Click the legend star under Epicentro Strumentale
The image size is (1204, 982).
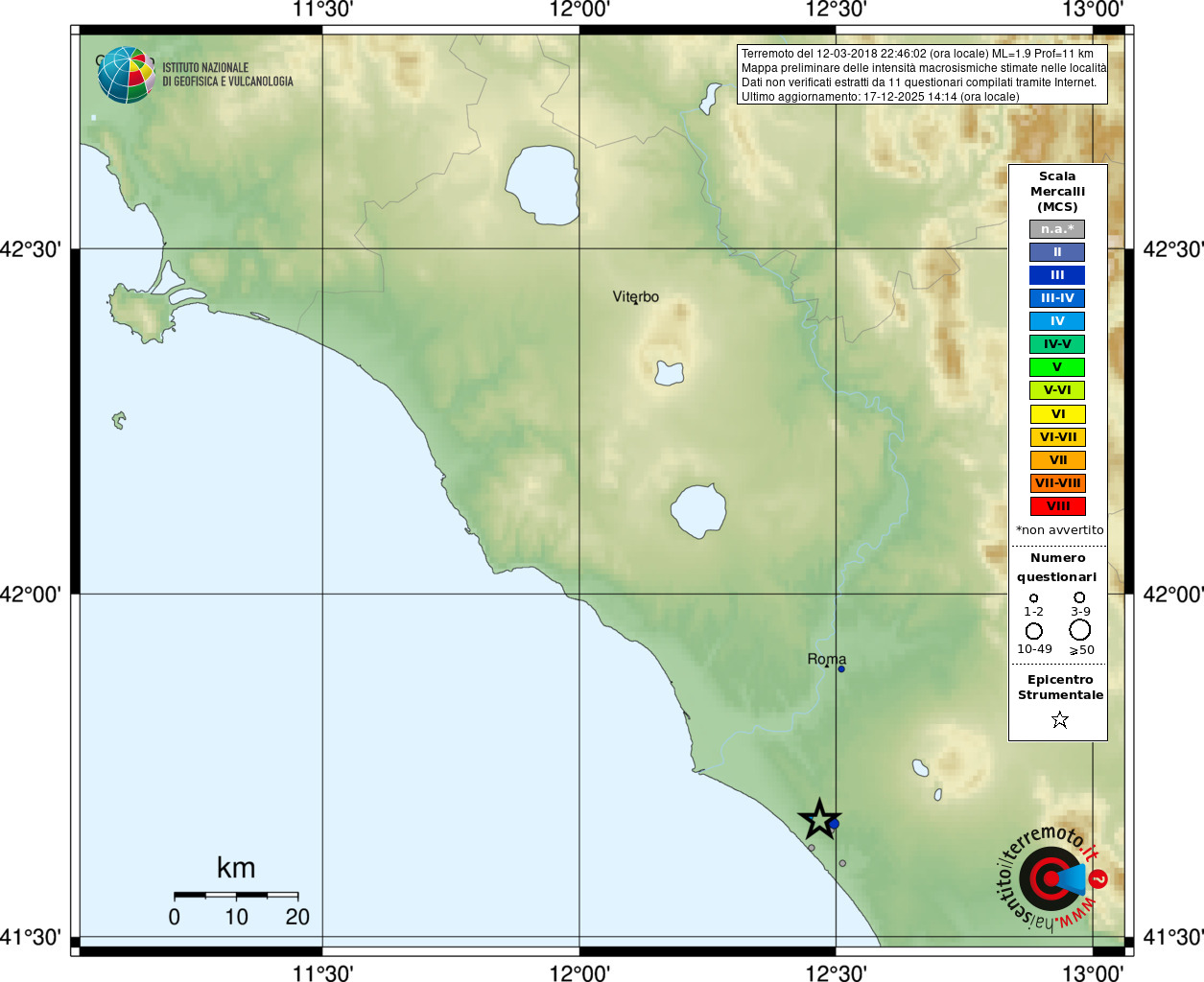pos(1059,719)
